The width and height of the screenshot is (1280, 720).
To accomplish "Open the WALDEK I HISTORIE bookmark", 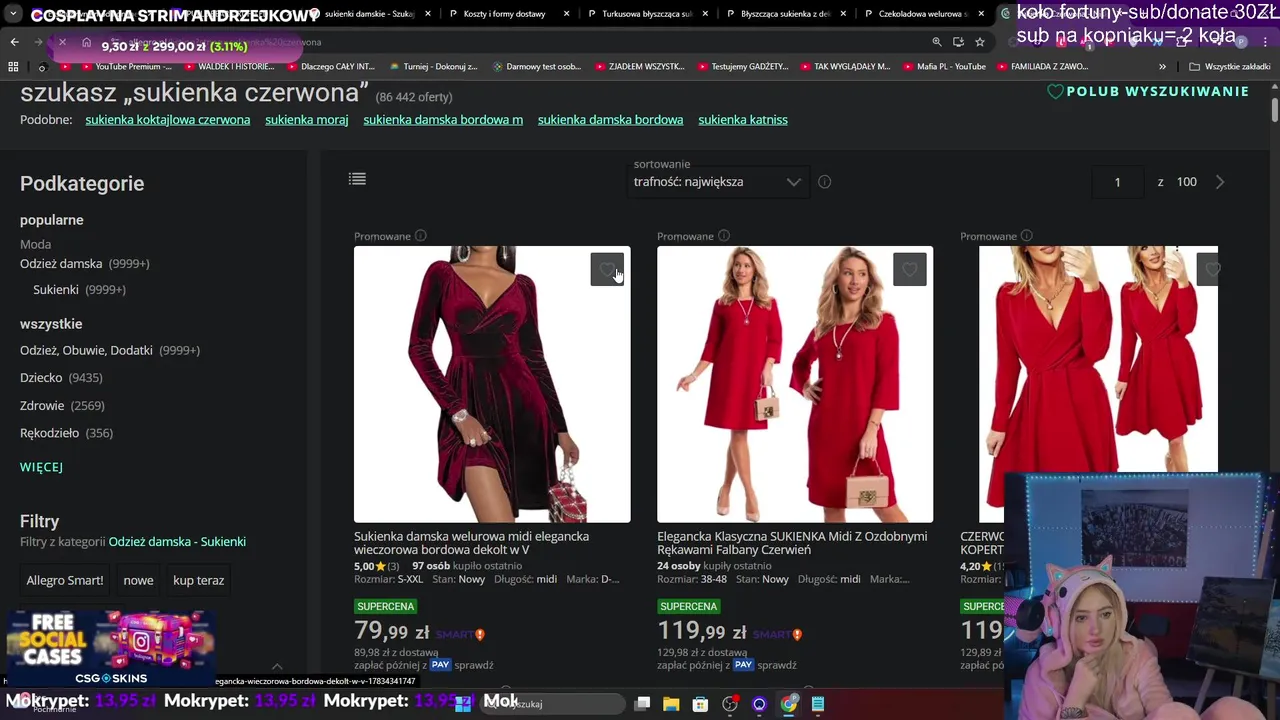I will point(229,67).
